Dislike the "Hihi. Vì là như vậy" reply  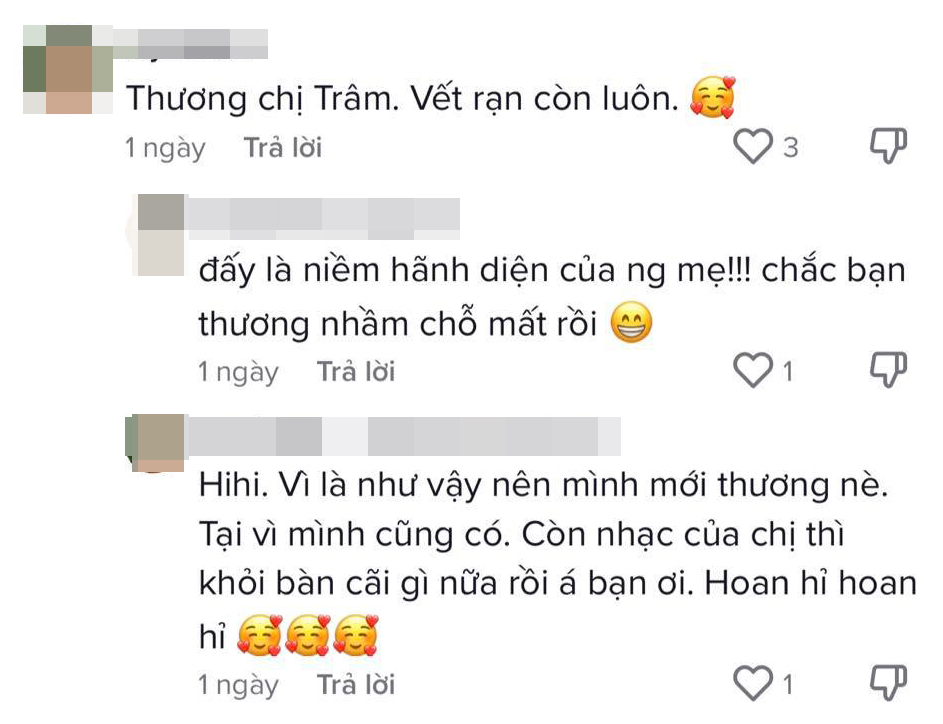click(888, 683)
